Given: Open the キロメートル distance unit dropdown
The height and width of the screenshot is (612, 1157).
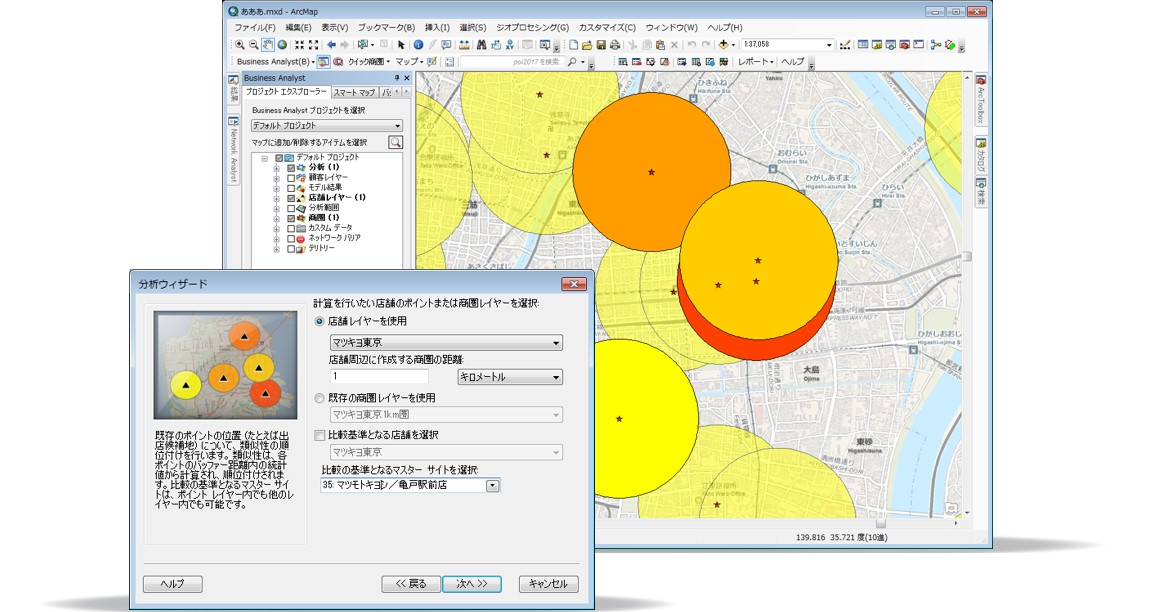Looking at the screenshot, I should tap(509, 377).
